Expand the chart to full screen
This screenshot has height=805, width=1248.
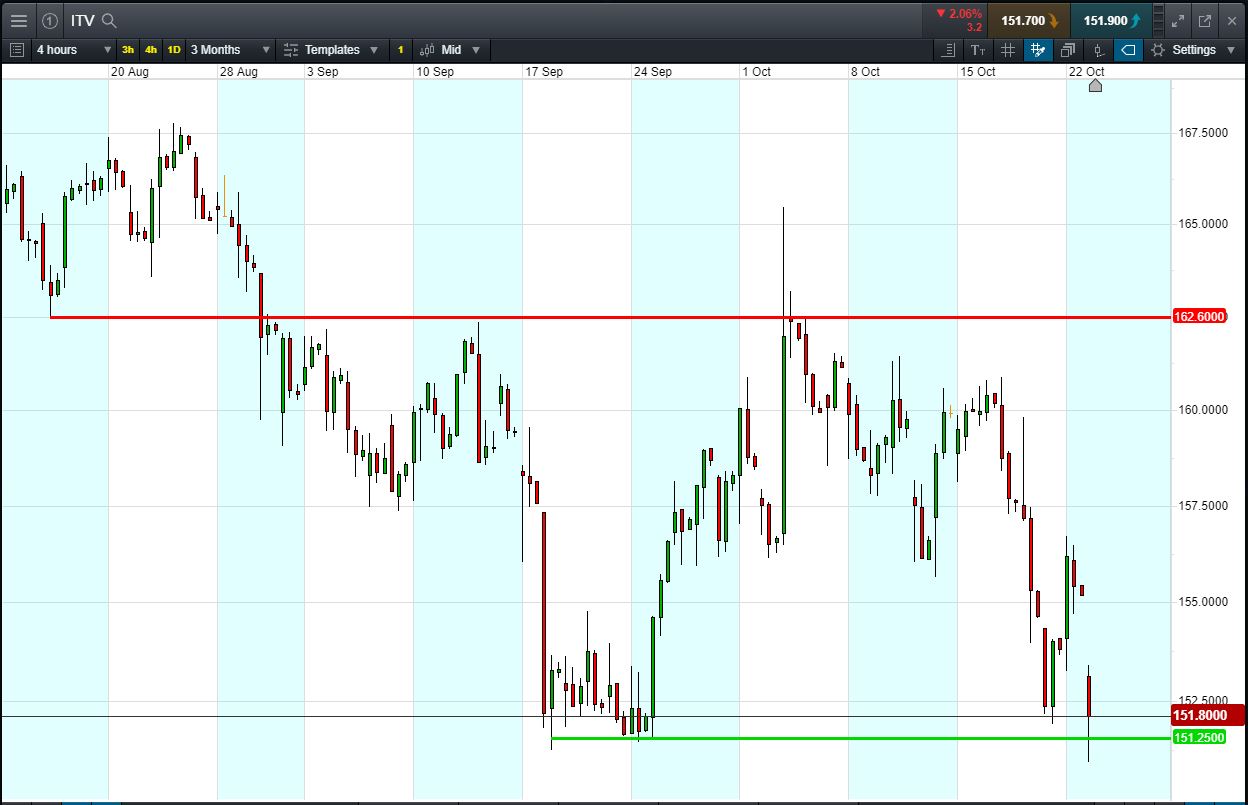[1178, 20]
